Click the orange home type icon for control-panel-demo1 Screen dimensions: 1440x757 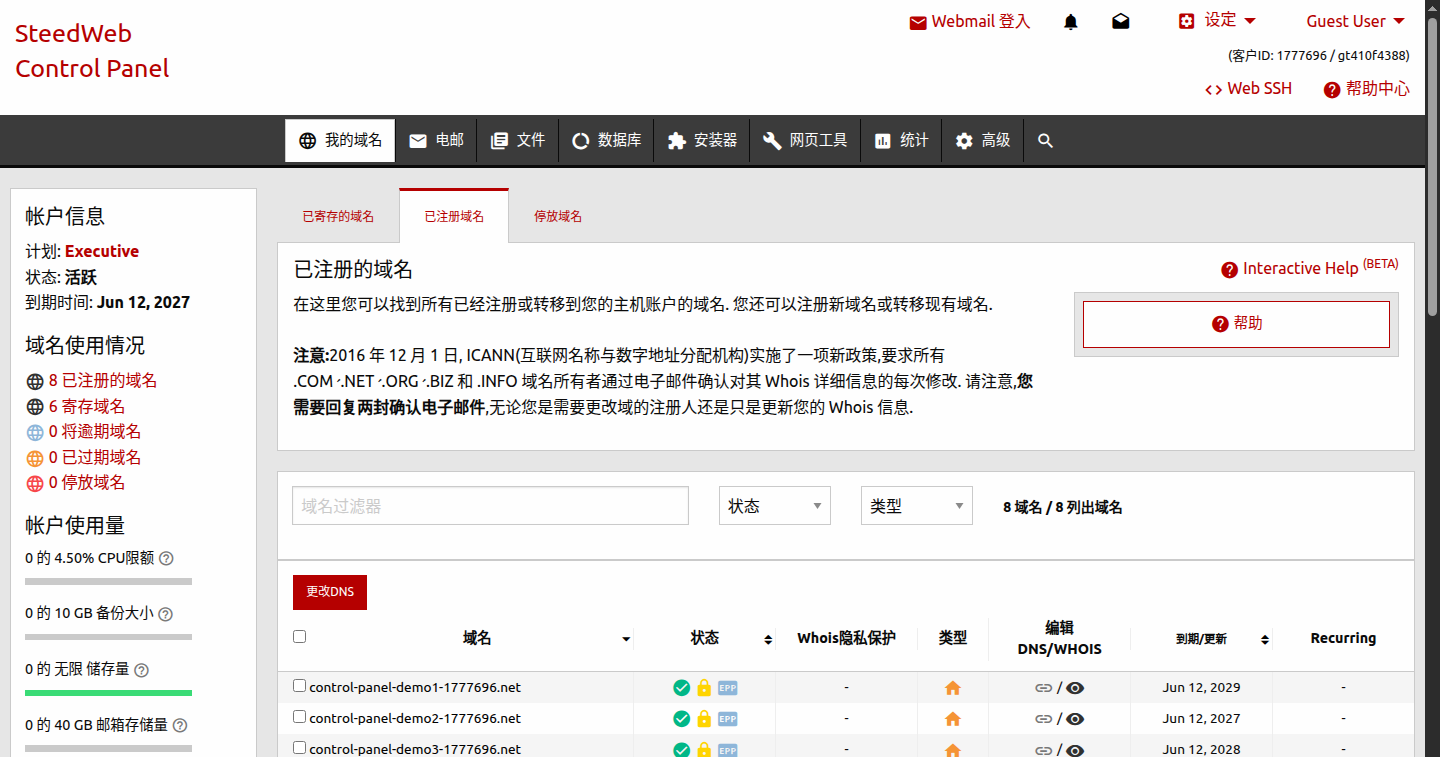(953, 688)
